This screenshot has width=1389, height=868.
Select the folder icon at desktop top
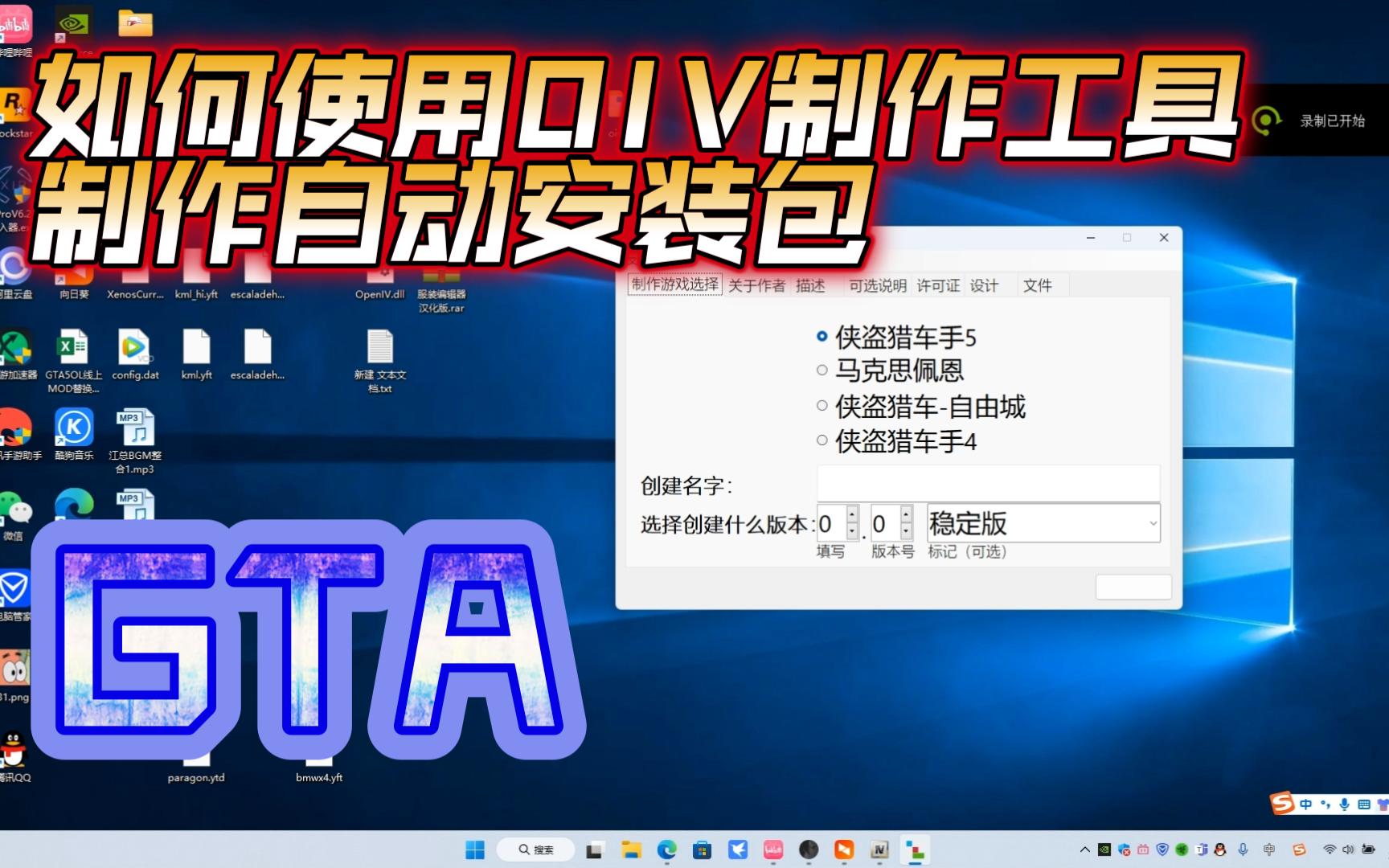click(135, 24)
